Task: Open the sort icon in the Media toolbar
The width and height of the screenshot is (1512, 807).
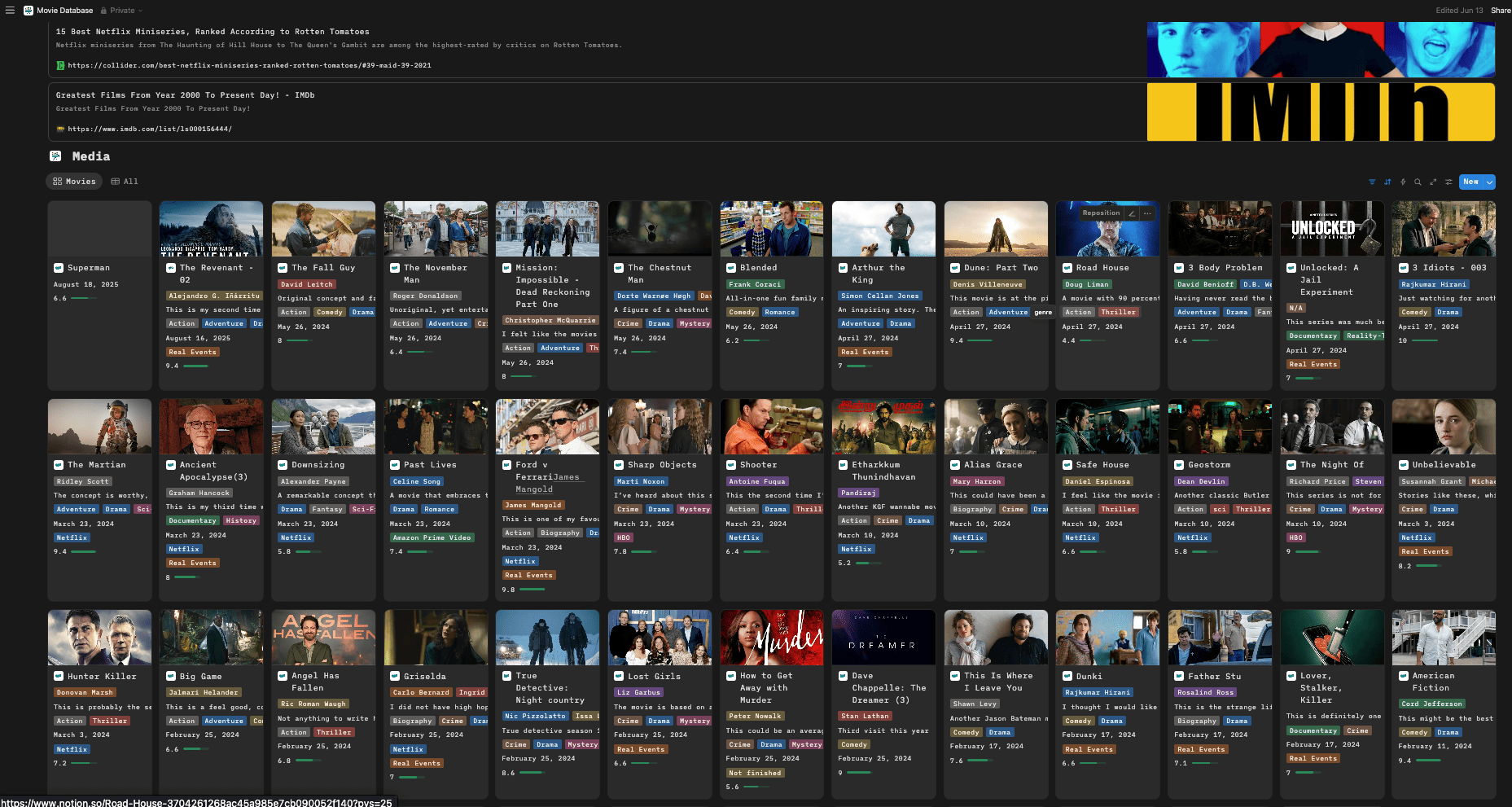Action: (1387, 182)
